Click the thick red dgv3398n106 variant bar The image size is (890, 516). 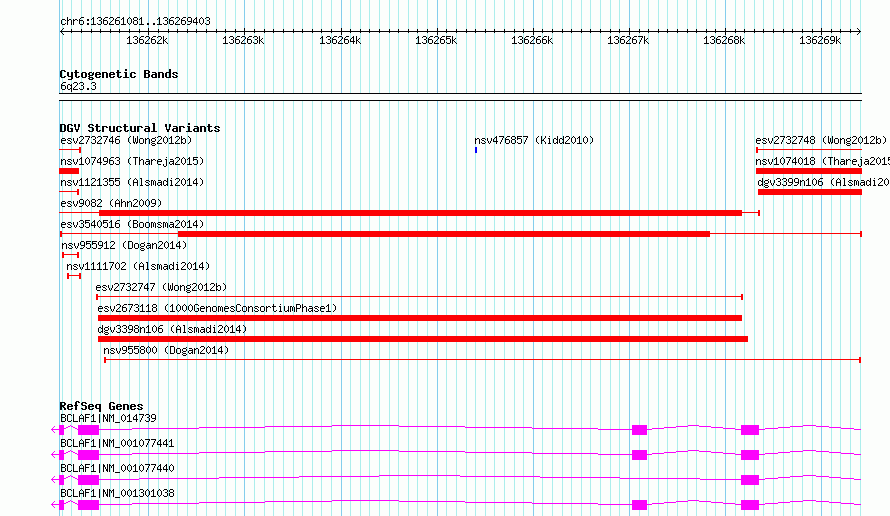(x=423, y=339)
